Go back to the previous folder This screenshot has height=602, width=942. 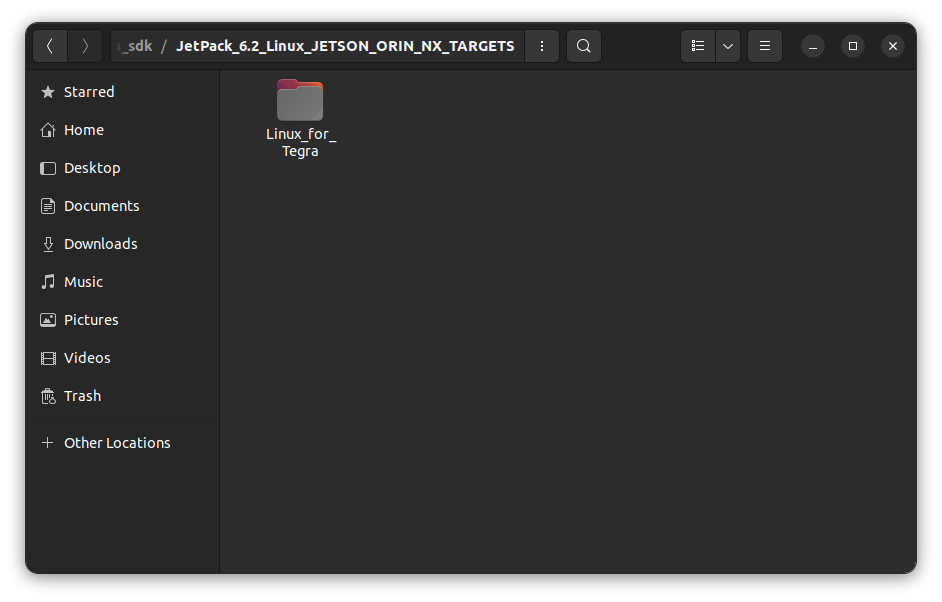pyautogui.click(x=50, y=46)
